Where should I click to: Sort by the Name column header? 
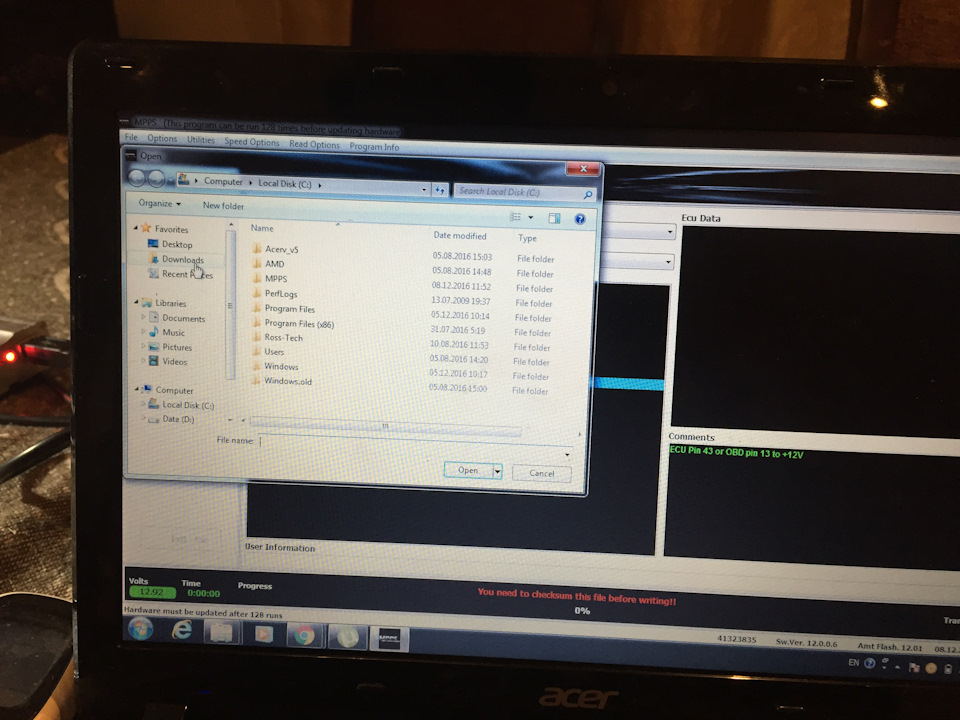[x=262, y=228]
